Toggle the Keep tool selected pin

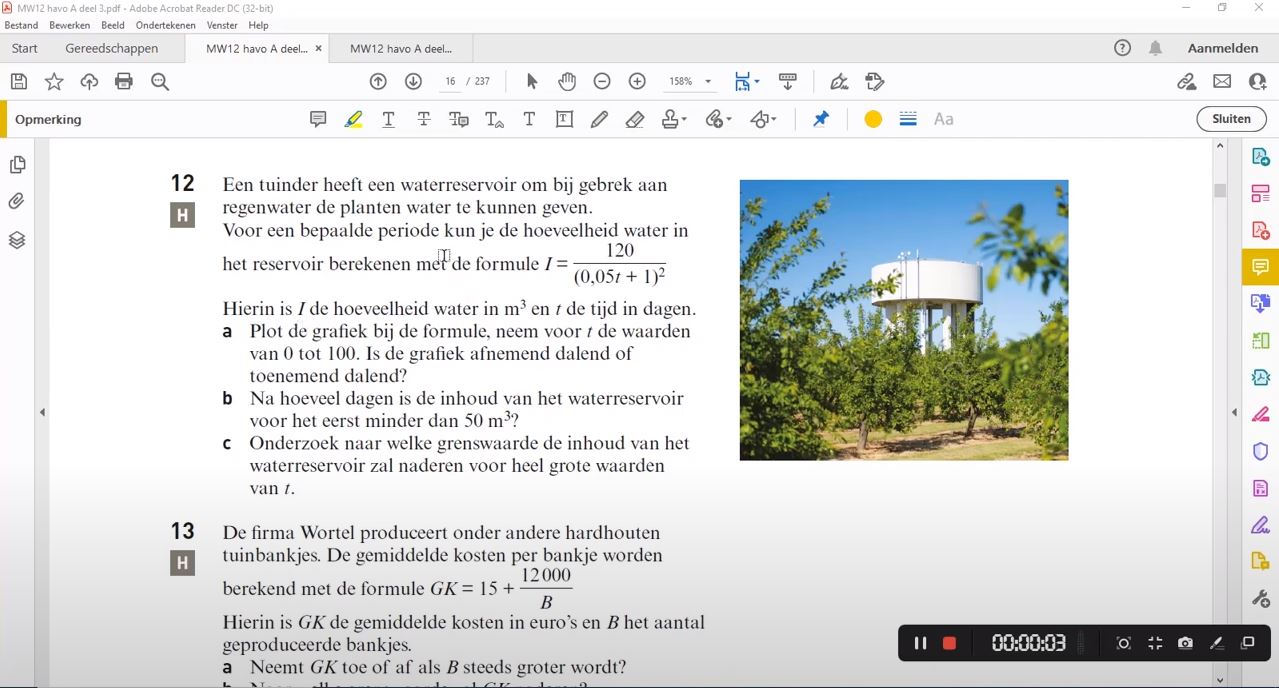point(821,119)
